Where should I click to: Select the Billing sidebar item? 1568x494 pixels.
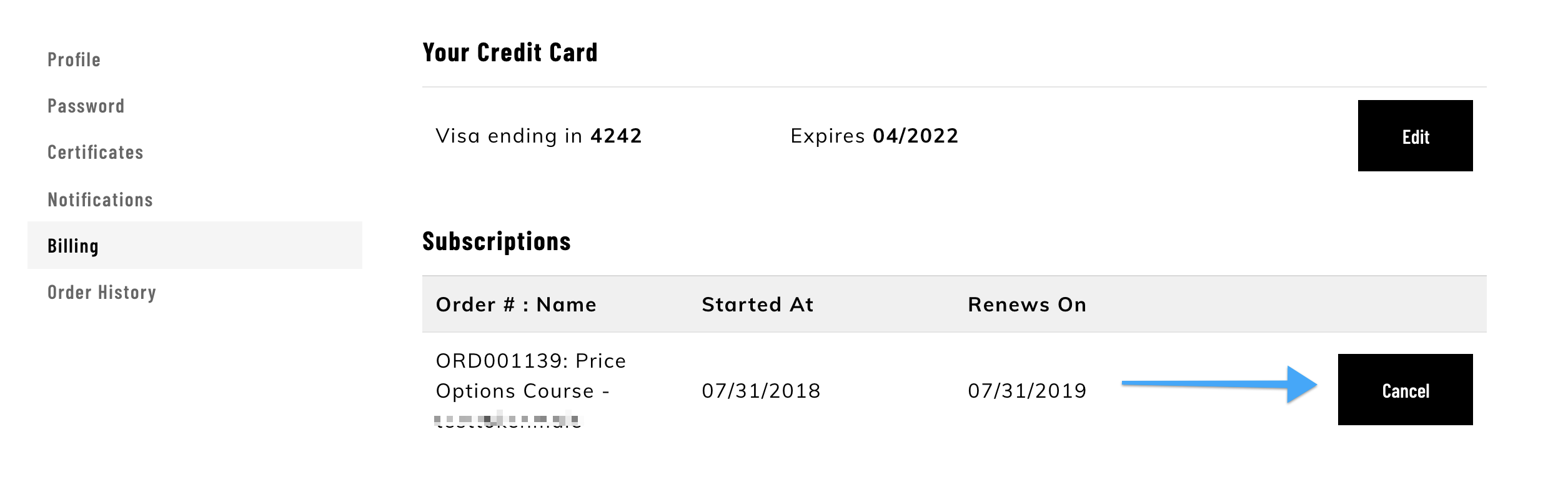point(195,245)
